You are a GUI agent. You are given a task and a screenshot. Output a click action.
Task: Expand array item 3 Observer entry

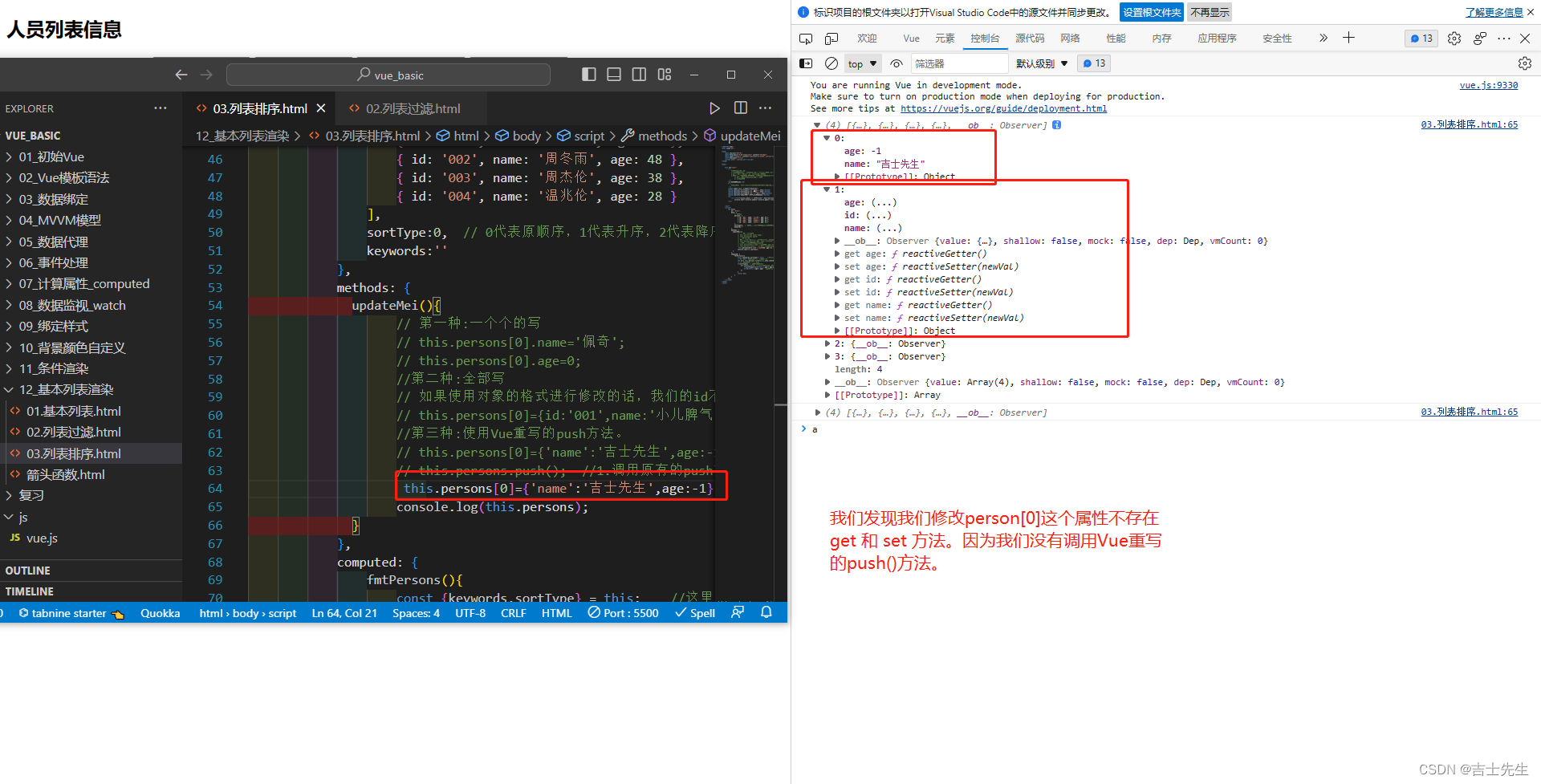click(x=827, y=356)
